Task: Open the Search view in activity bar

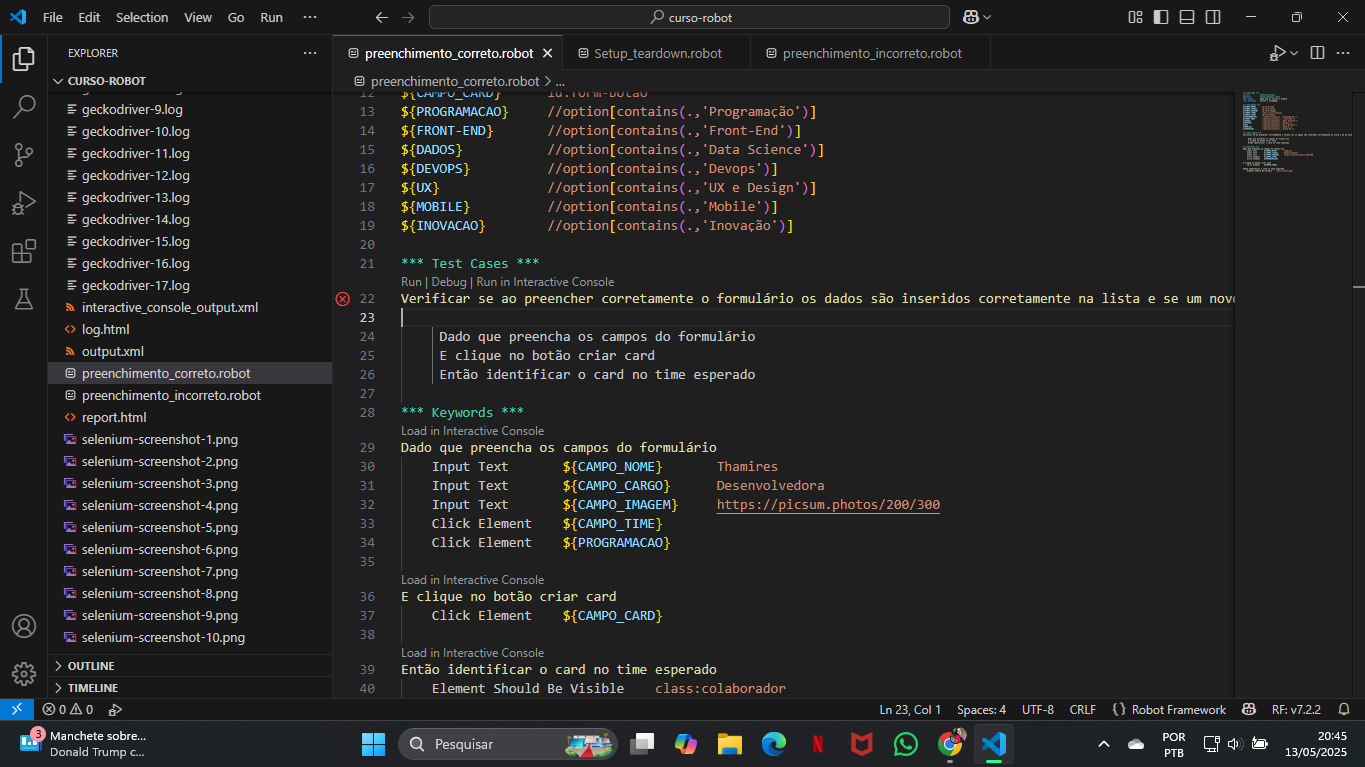Action: tap(24, 107)
